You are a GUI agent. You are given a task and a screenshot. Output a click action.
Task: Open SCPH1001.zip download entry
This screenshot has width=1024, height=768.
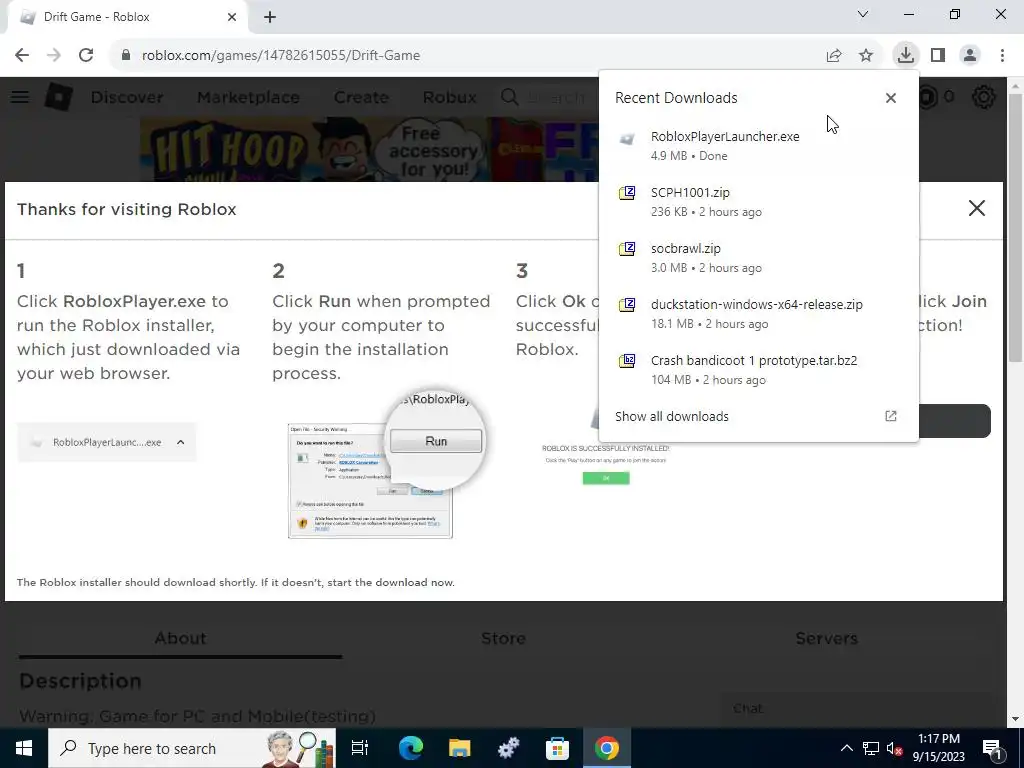758,202
